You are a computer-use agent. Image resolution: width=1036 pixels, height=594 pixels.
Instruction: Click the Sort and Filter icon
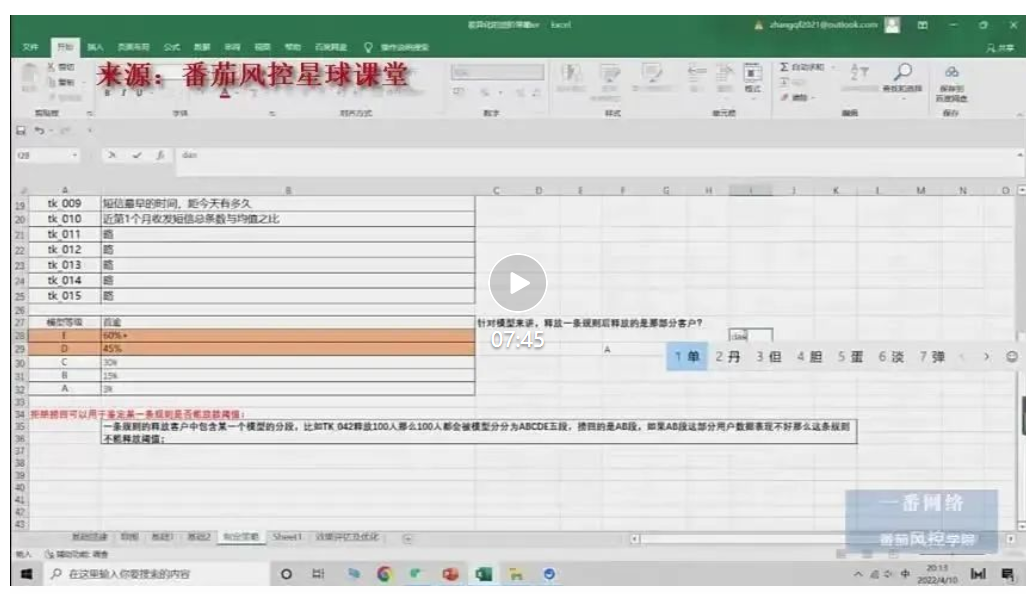coord(858,71)
